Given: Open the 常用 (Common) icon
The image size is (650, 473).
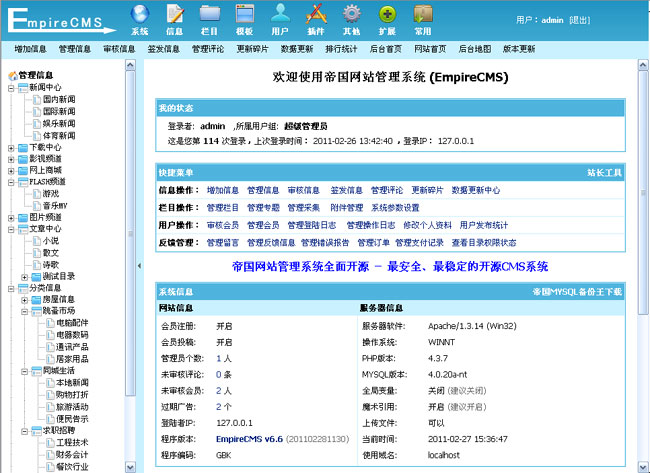Looking at the screenshot, I should pyautogui.click(x=422, y=14).
